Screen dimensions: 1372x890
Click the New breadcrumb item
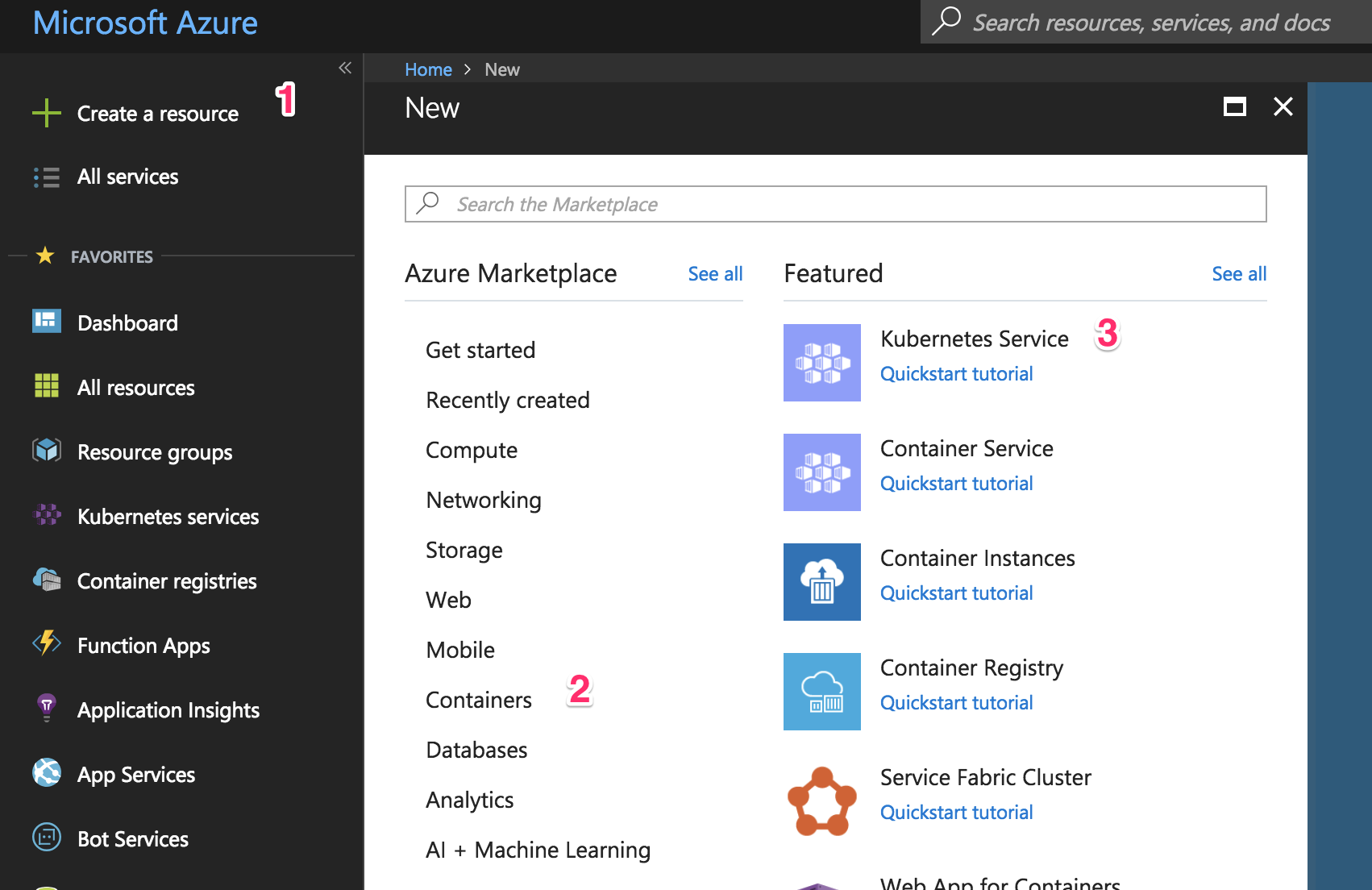point(502,69)
